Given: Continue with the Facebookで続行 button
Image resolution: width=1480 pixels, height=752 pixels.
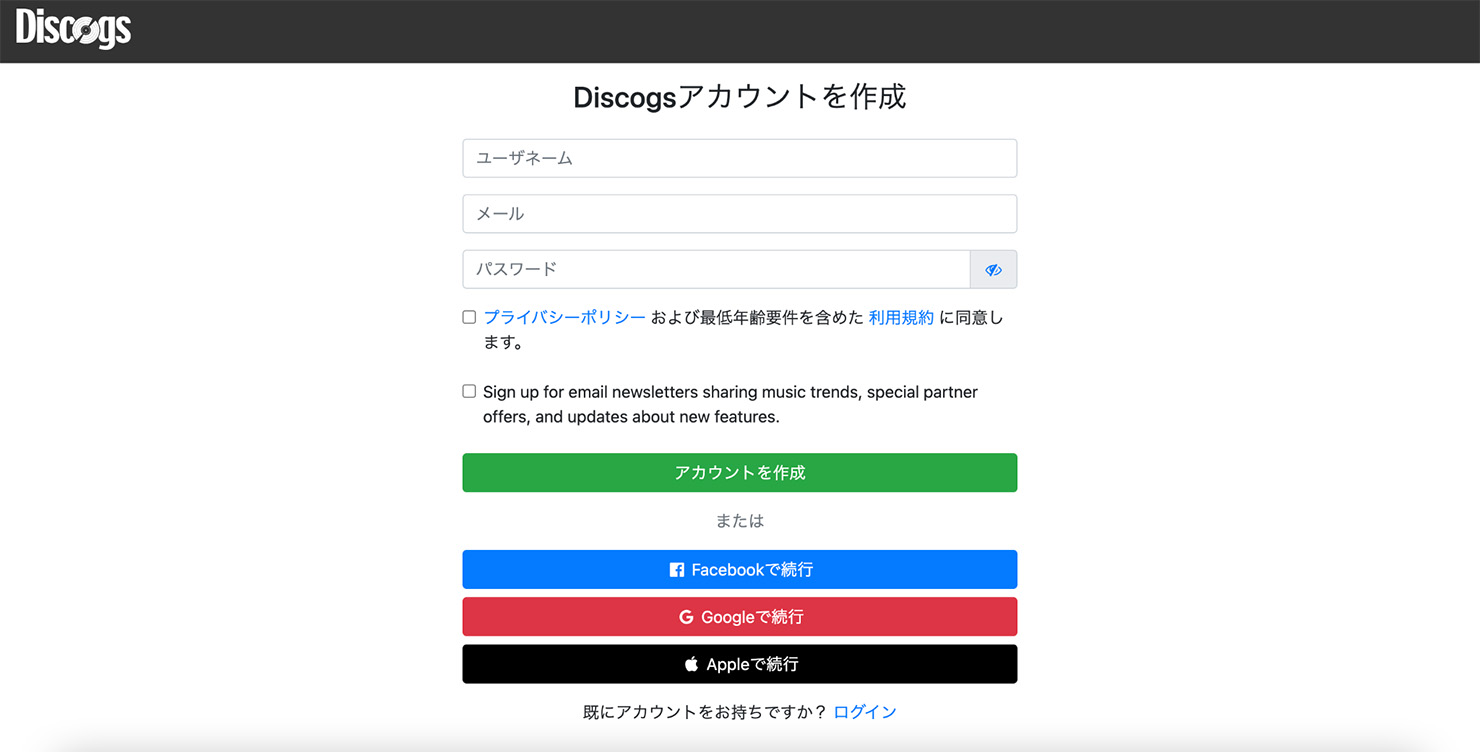Looking at the screenshot, I should [740, 570].
